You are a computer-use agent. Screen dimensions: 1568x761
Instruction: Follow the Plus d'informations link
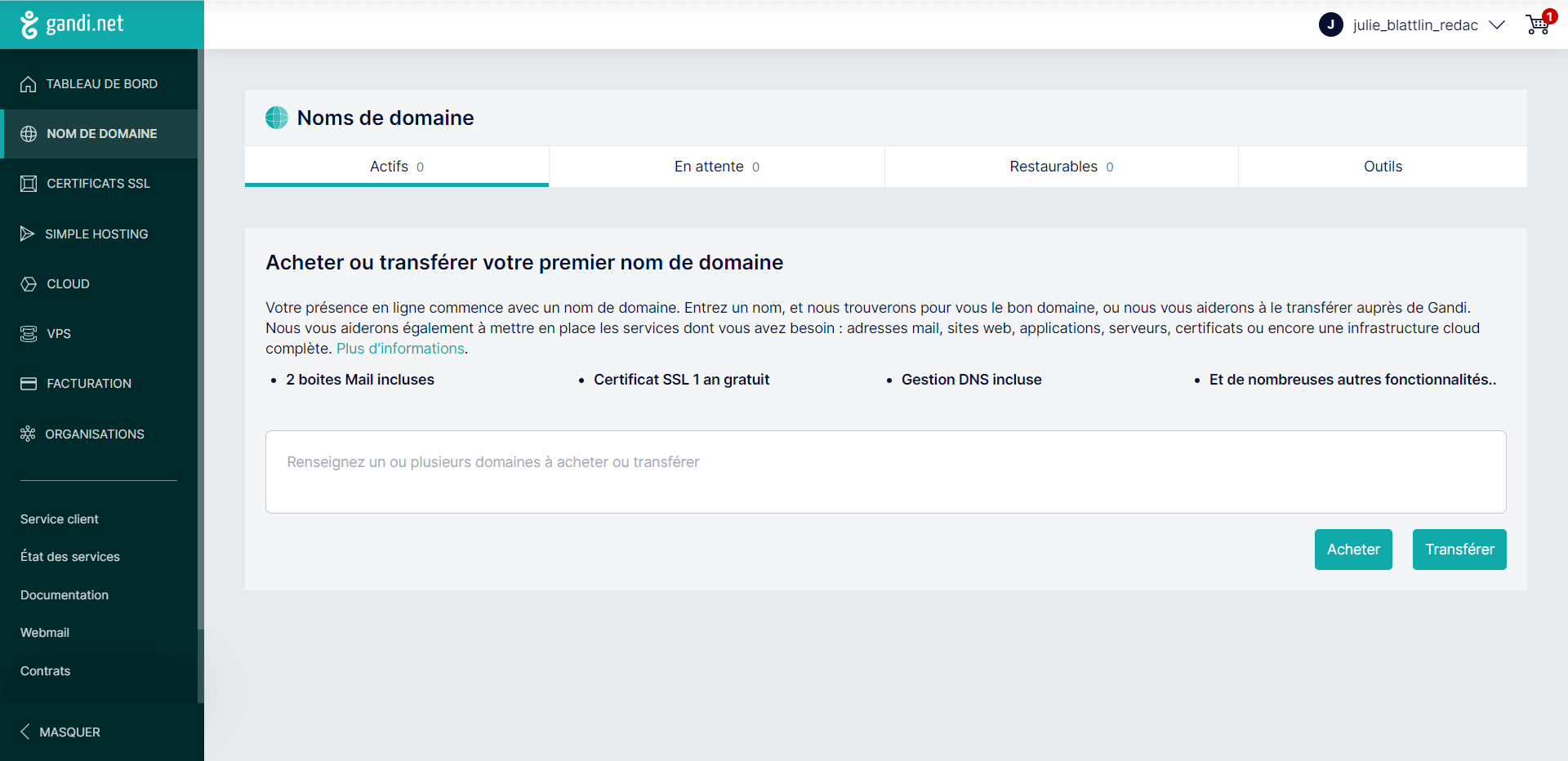[x=400, y=349]
